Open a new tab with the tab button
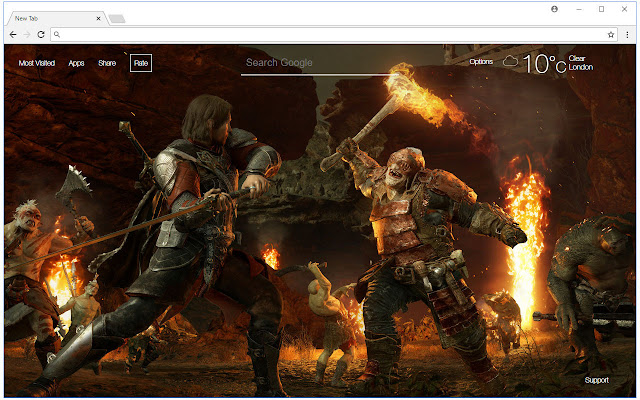 click(x=117, y=18)
